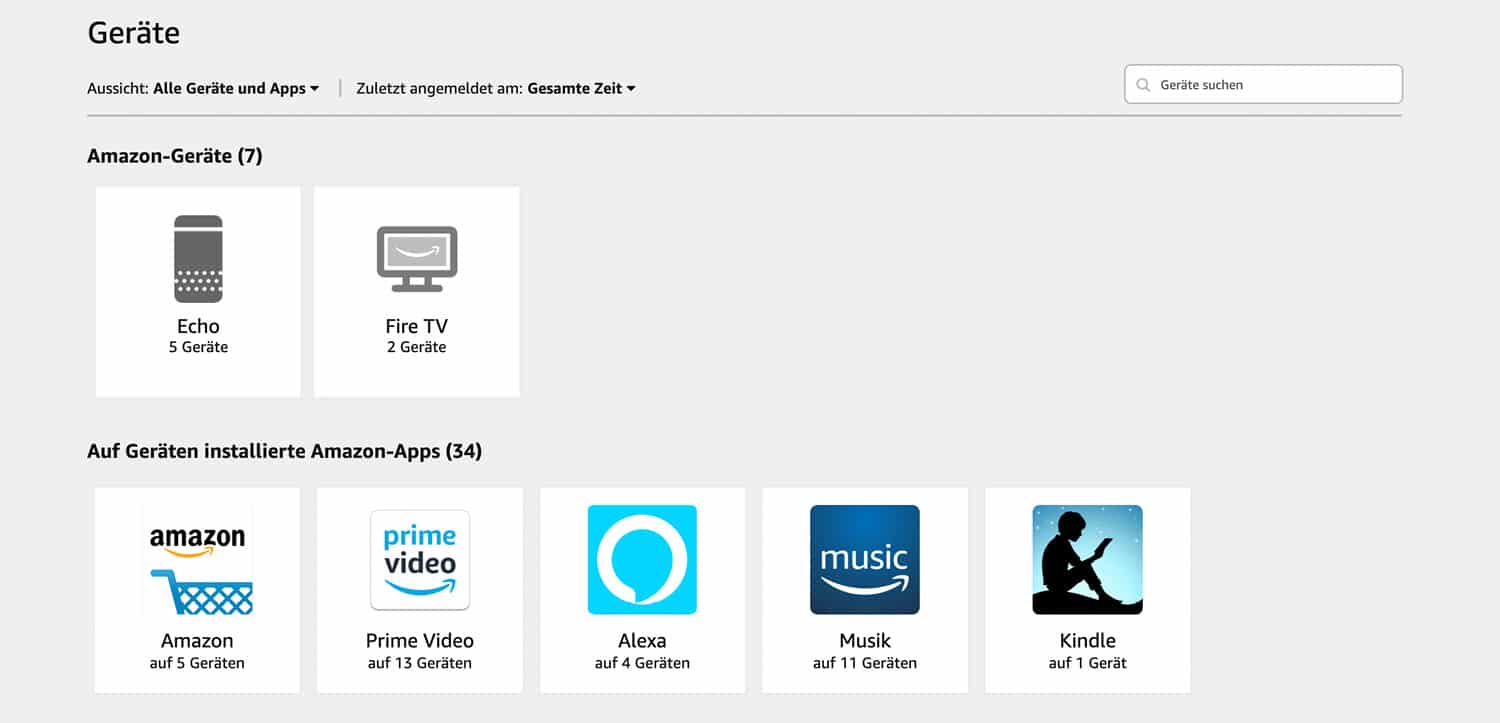The width and height of the screenshot is (1500, 723).
Task: Click 'auf 1 Gerät' under Kindle
Action: click(x=1088, y=663)
